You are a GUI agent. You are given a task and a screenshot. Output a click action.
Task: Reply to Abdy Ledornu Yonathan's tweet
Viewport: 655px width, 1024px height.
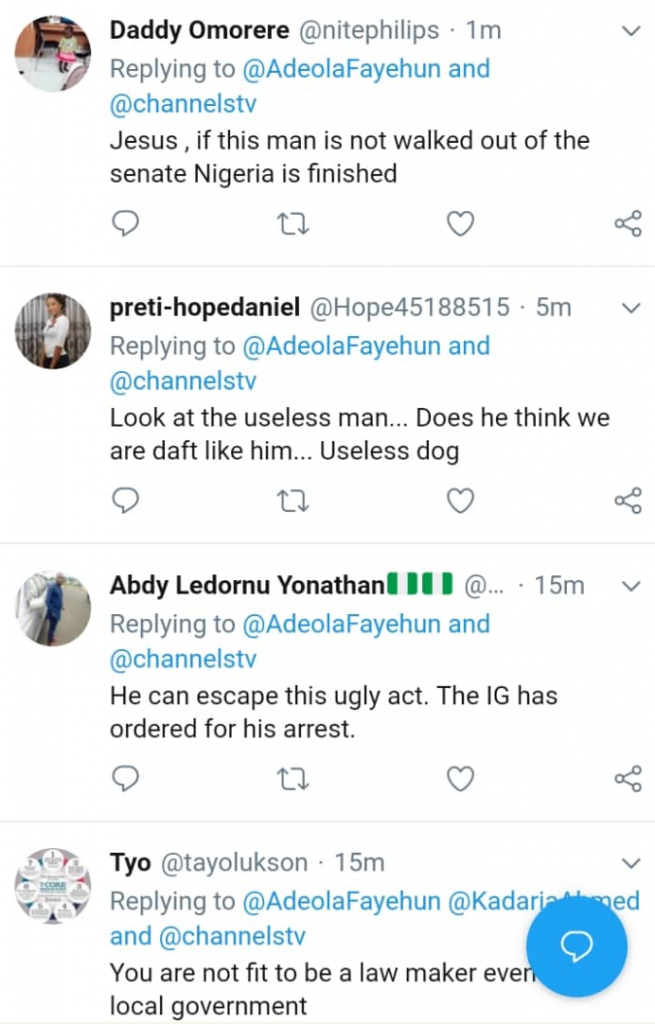pos(125,777)
